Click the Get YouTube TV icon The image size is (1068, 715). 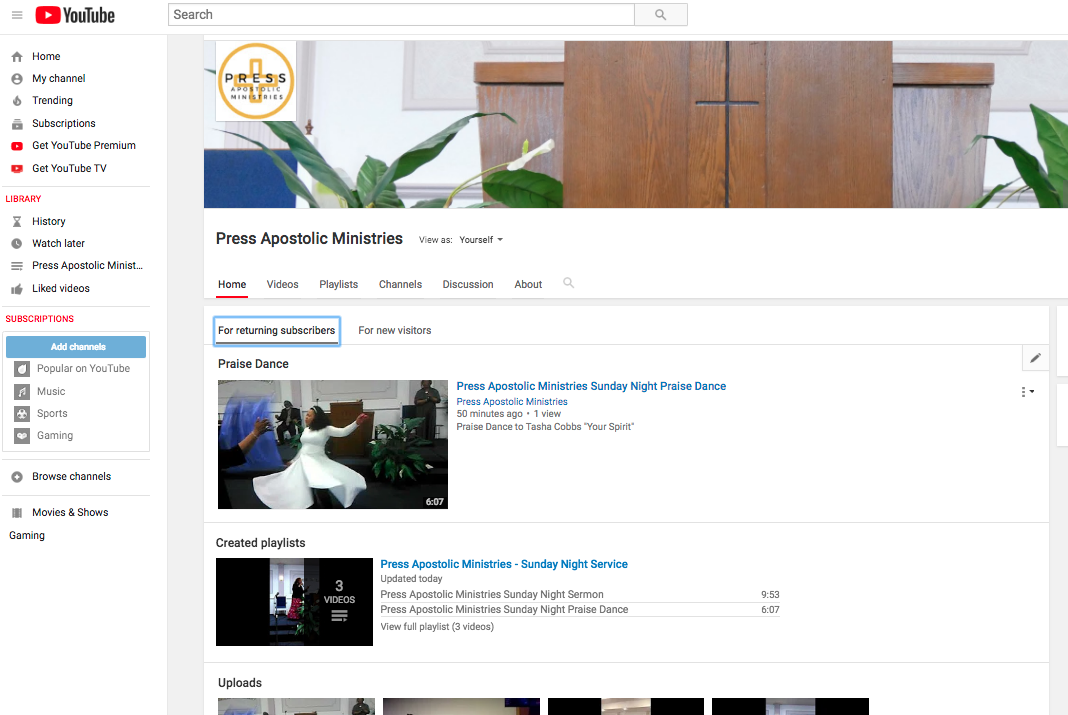tap(17, 168)
